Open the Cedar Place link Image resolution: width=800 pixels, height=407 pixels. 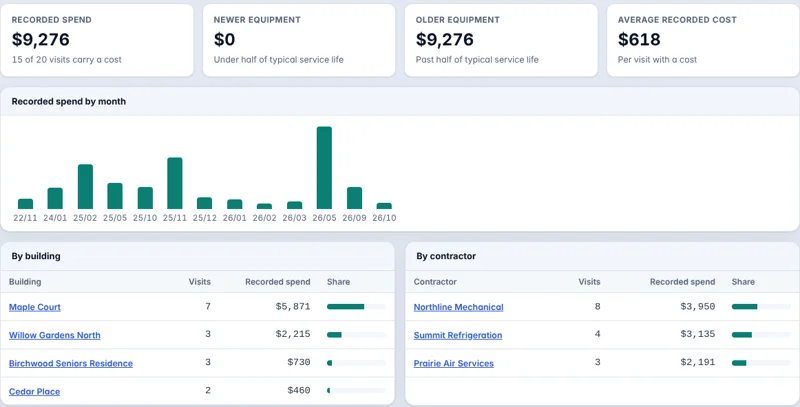34,391
